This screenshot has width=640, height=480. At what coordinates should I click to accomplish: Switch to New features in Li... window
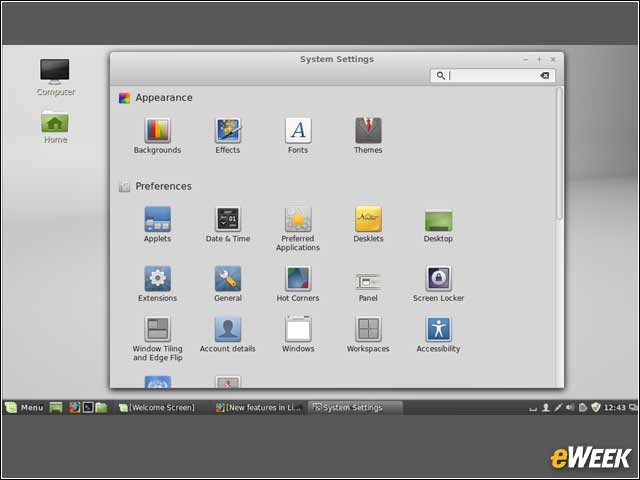click(x=260, y=407)
